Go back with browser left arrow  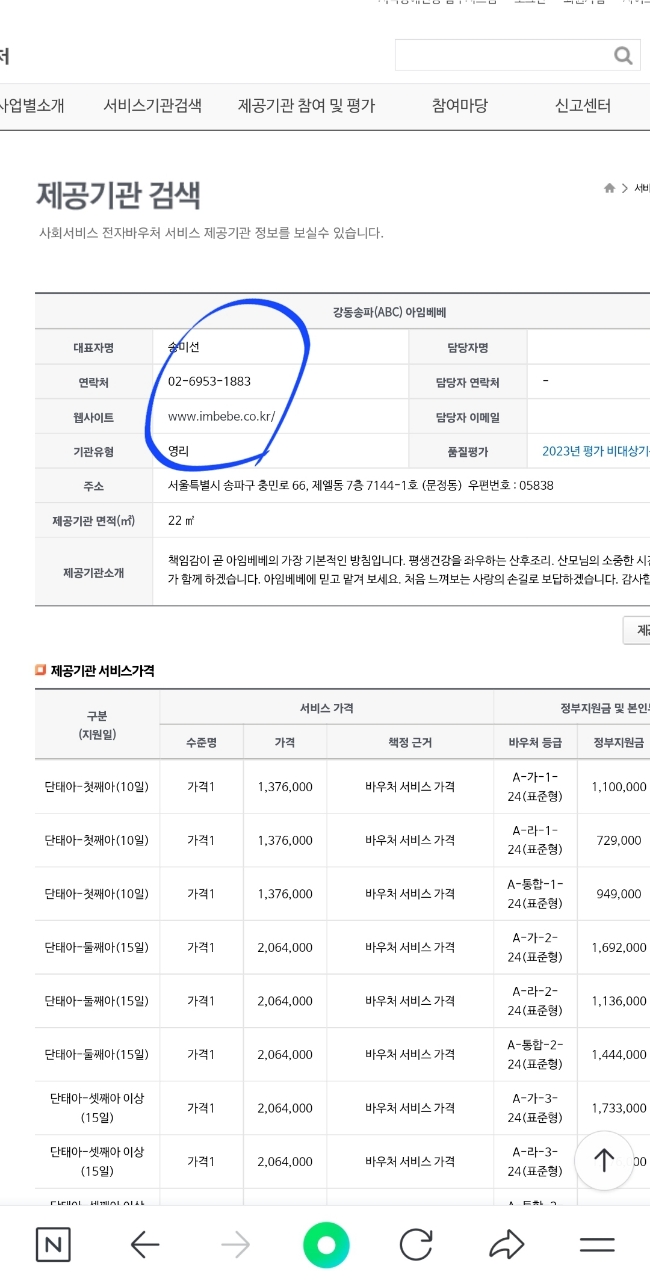pyautogui.click(x=145, y=1244)
